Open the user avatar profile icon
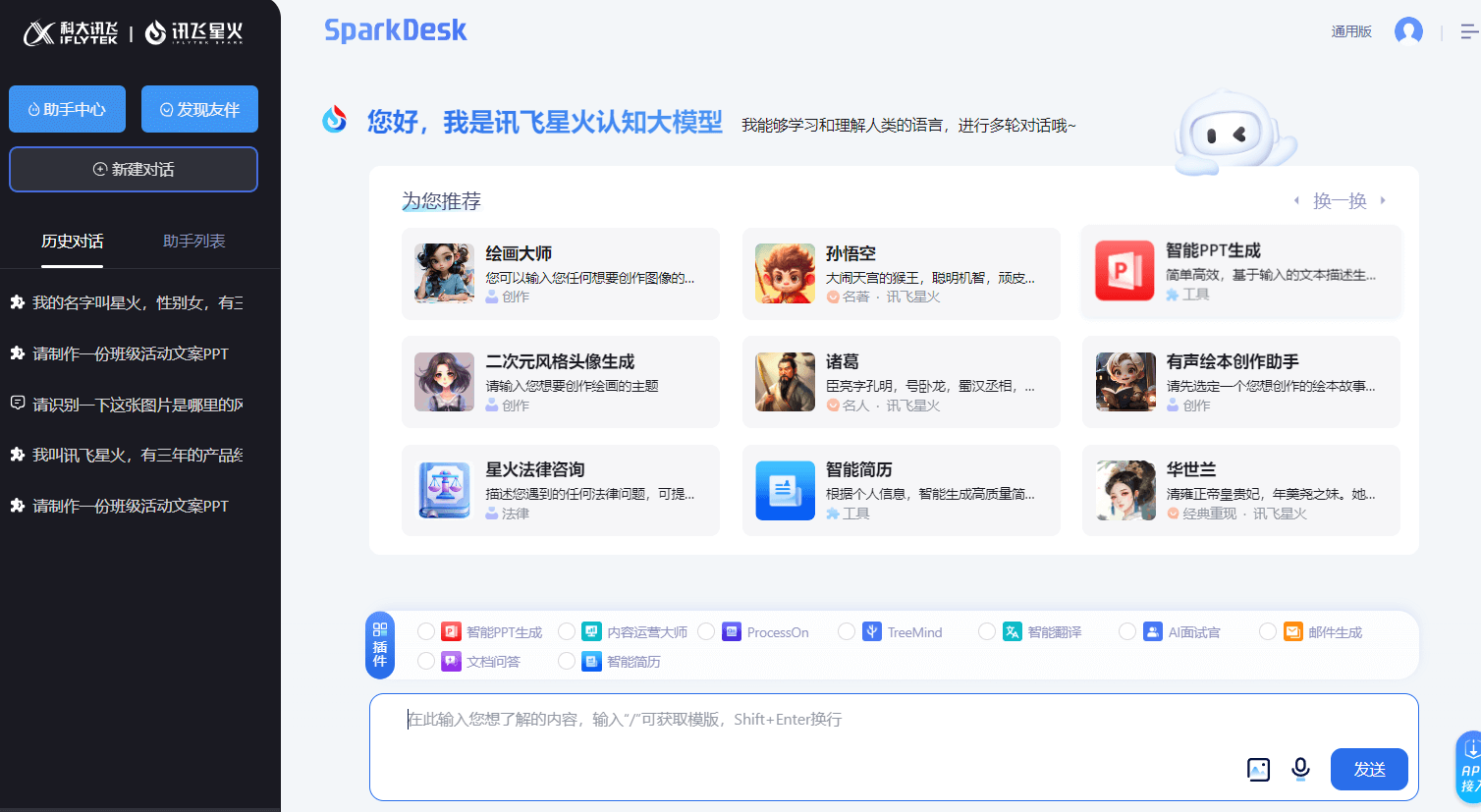The width and height of the screenshot is (1481, 812). pos(1408,31)
